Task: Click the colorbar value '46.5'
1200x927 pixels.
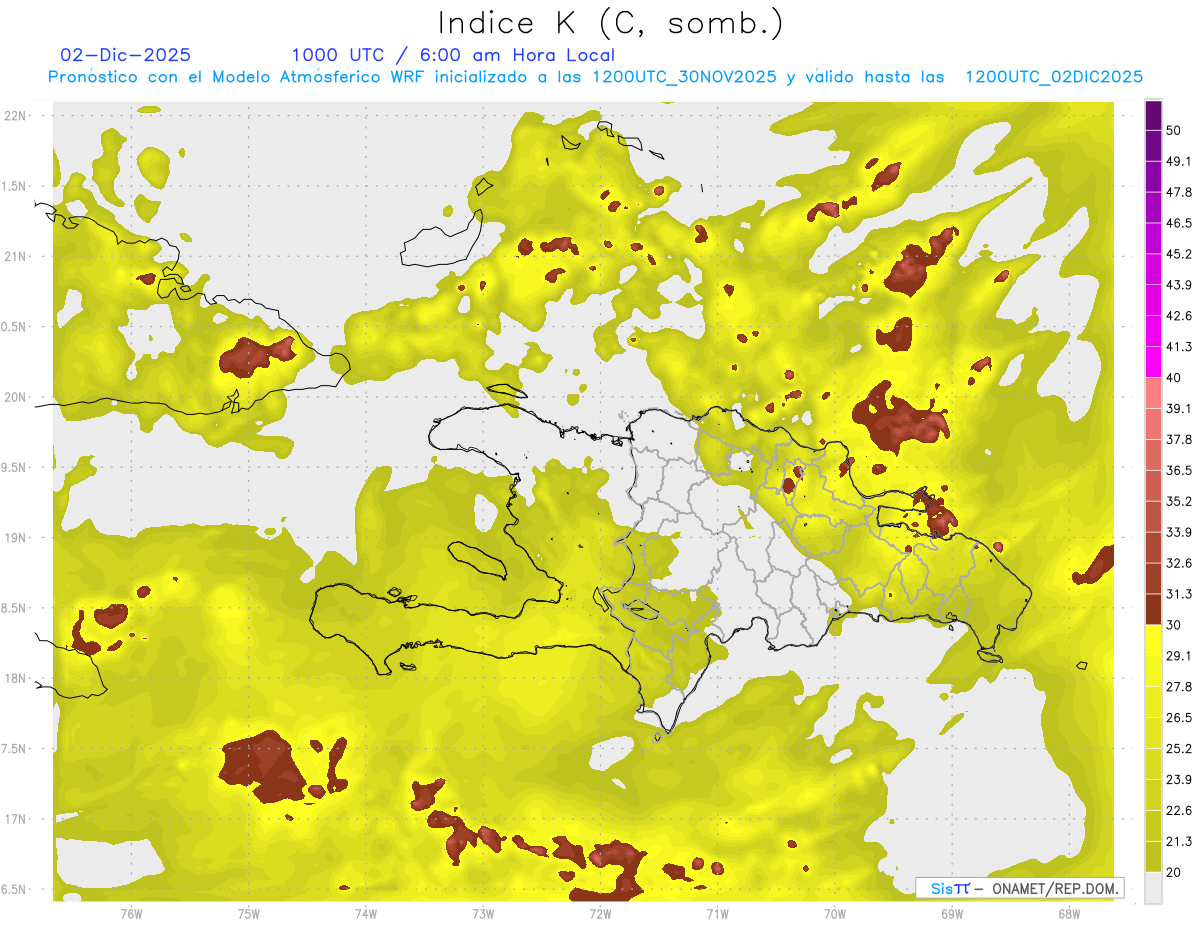Action: (x=1180, y=223)
